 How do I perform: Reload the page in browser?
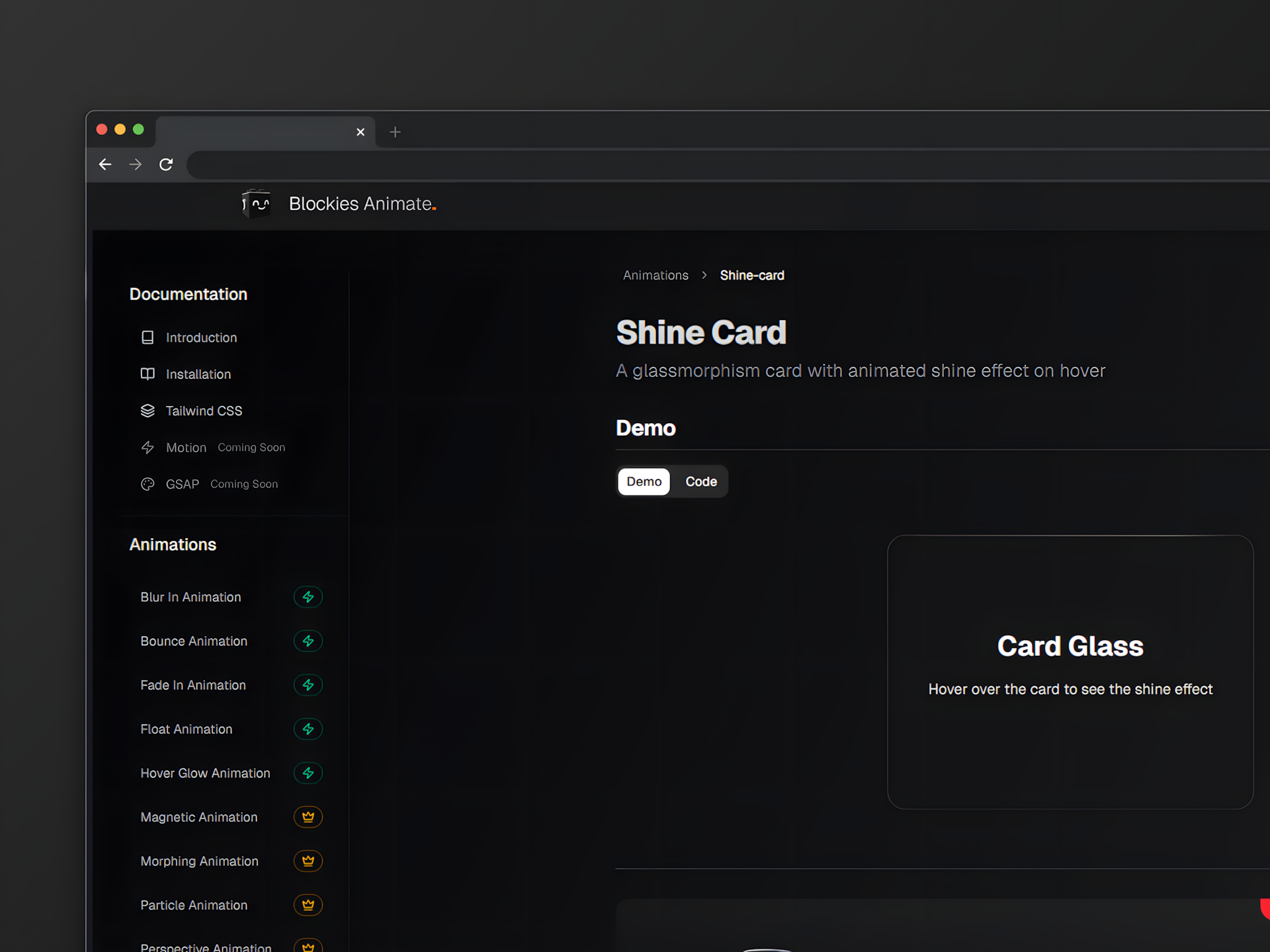click(166, 165)
